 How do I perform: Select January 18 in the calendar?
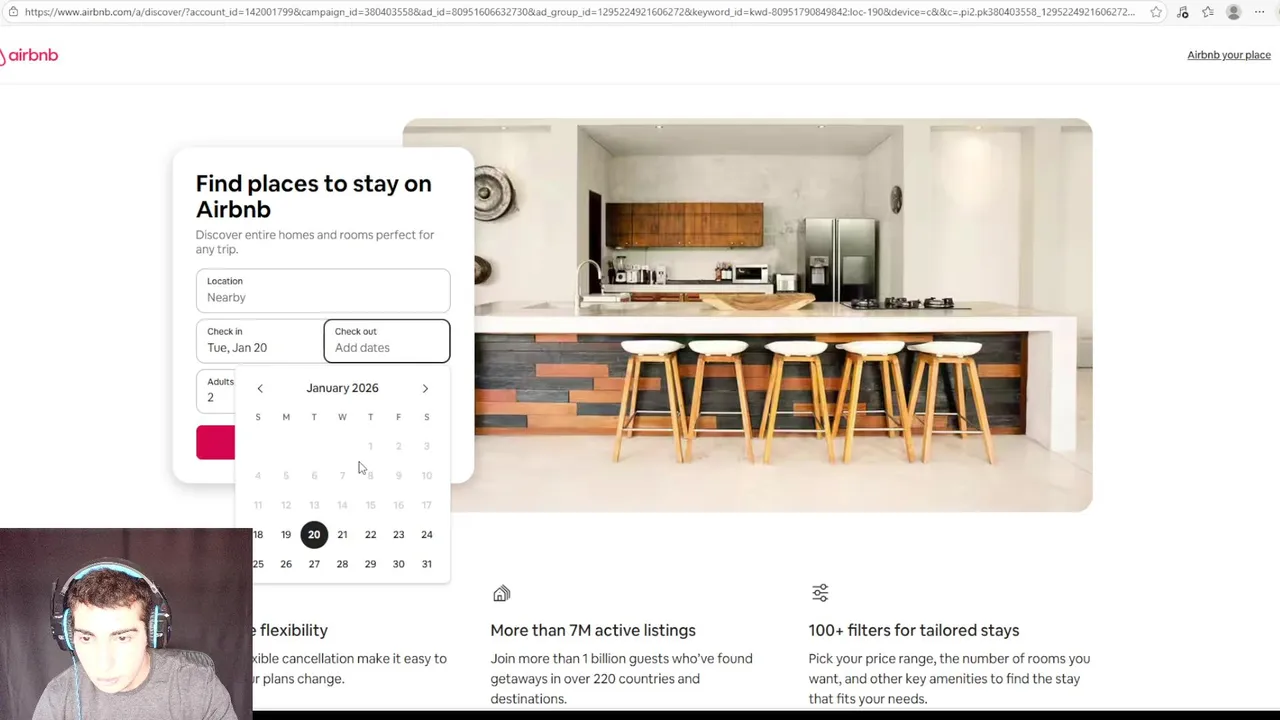pyautogui.click(x=258, y=534)
